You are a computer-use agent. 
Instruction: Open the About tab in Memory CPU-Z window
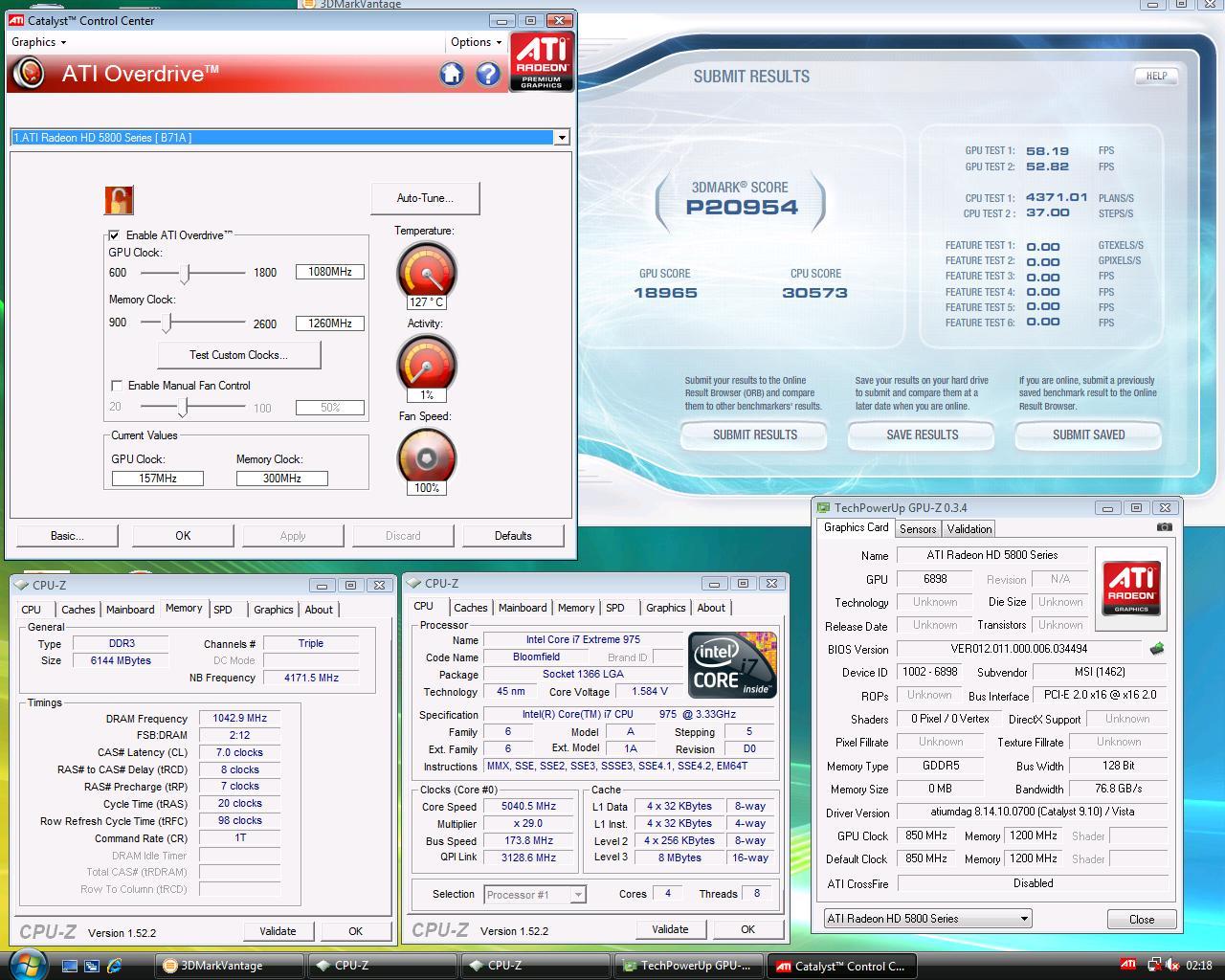click(319, 610)
